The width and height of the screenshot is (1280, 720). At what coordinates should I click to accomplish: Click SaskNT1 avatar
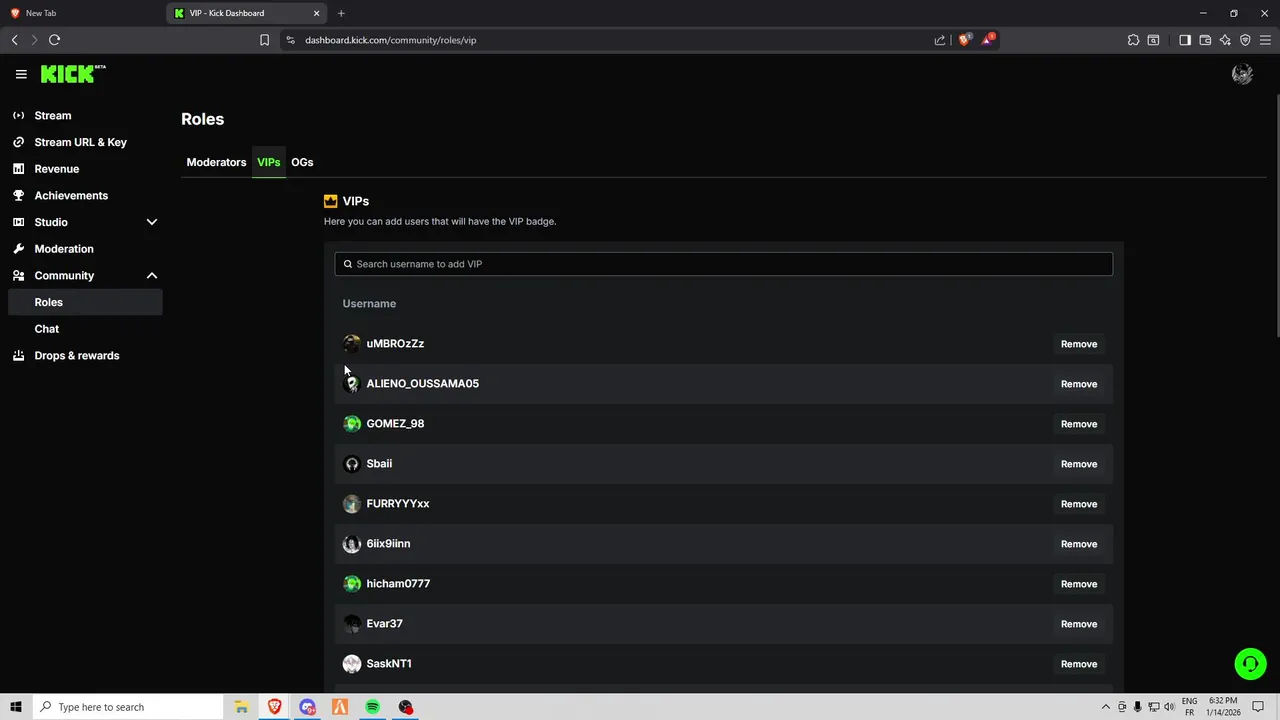click(352, 664)
